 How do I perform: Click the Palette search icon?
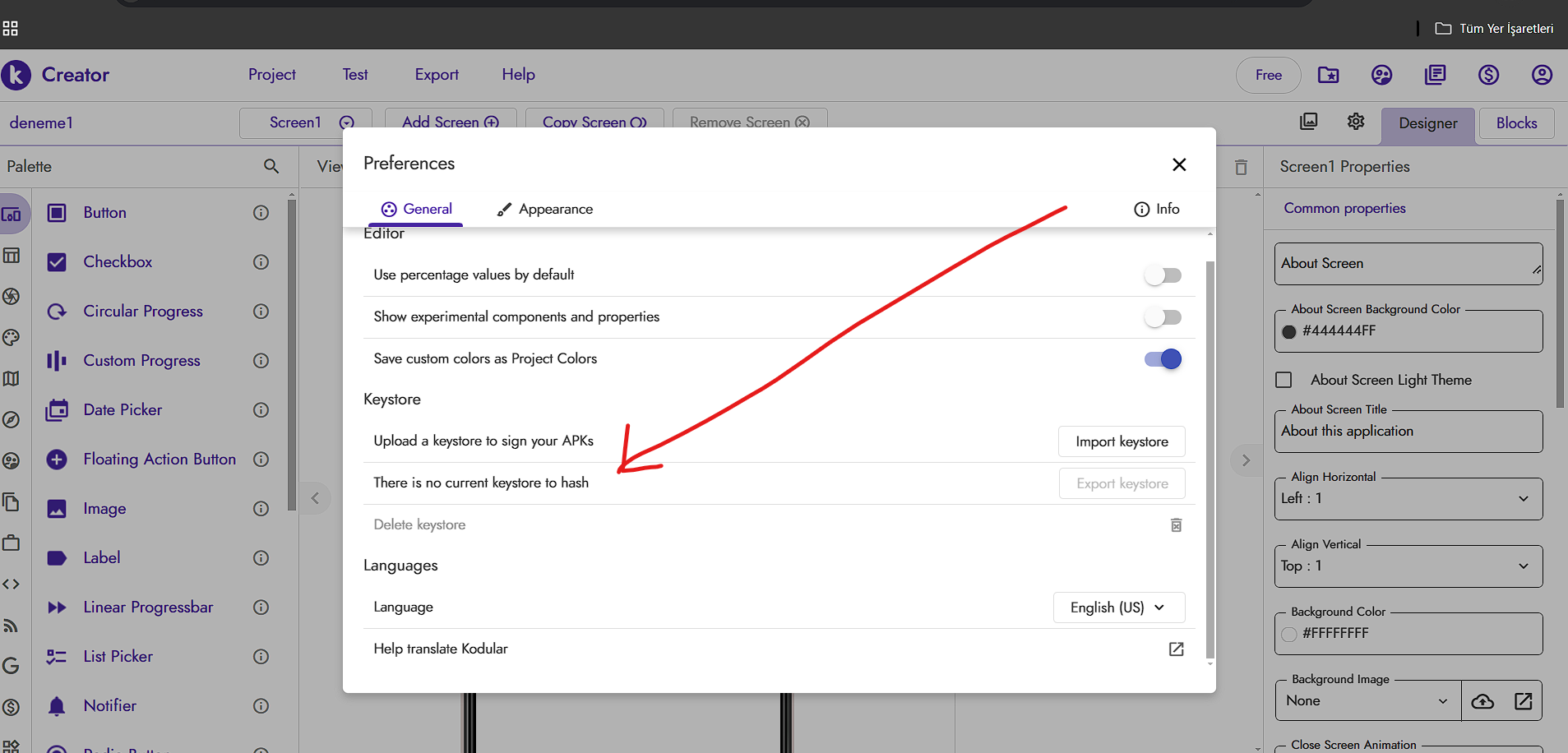[271, 166]
